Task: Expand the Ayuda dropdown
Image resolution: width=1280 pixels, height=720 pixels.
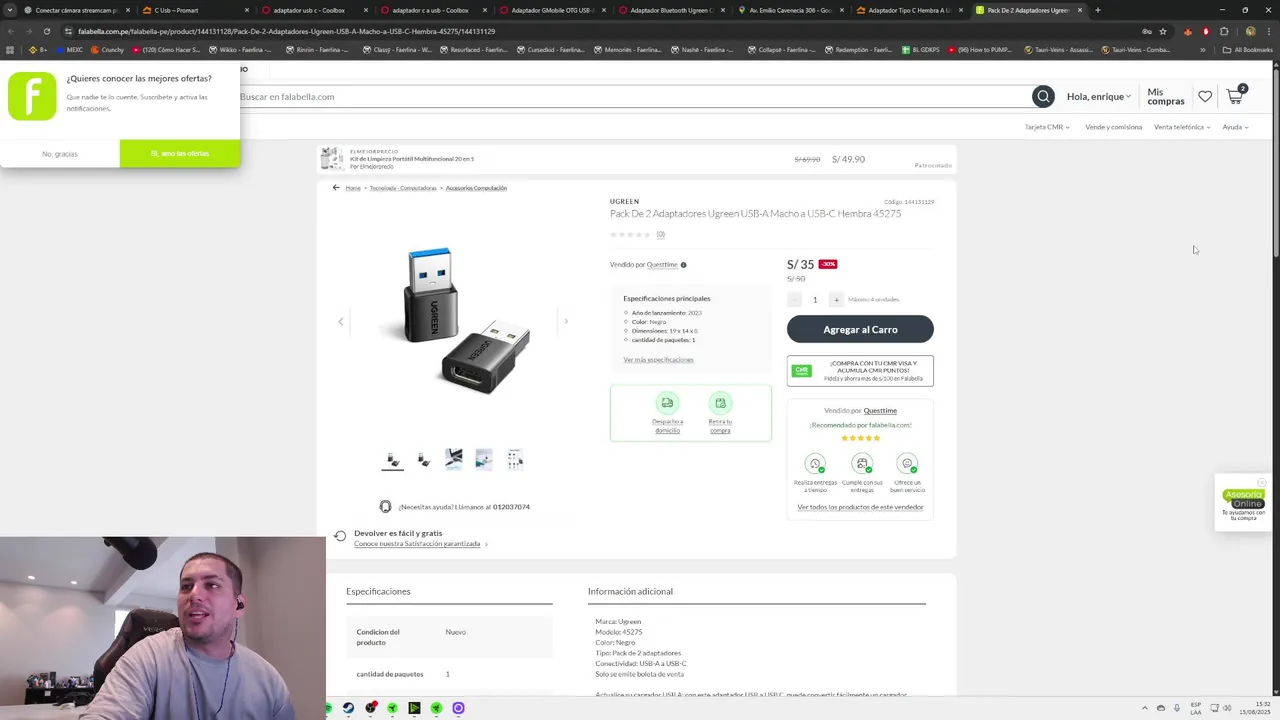Action: [x=1235, y=127]
